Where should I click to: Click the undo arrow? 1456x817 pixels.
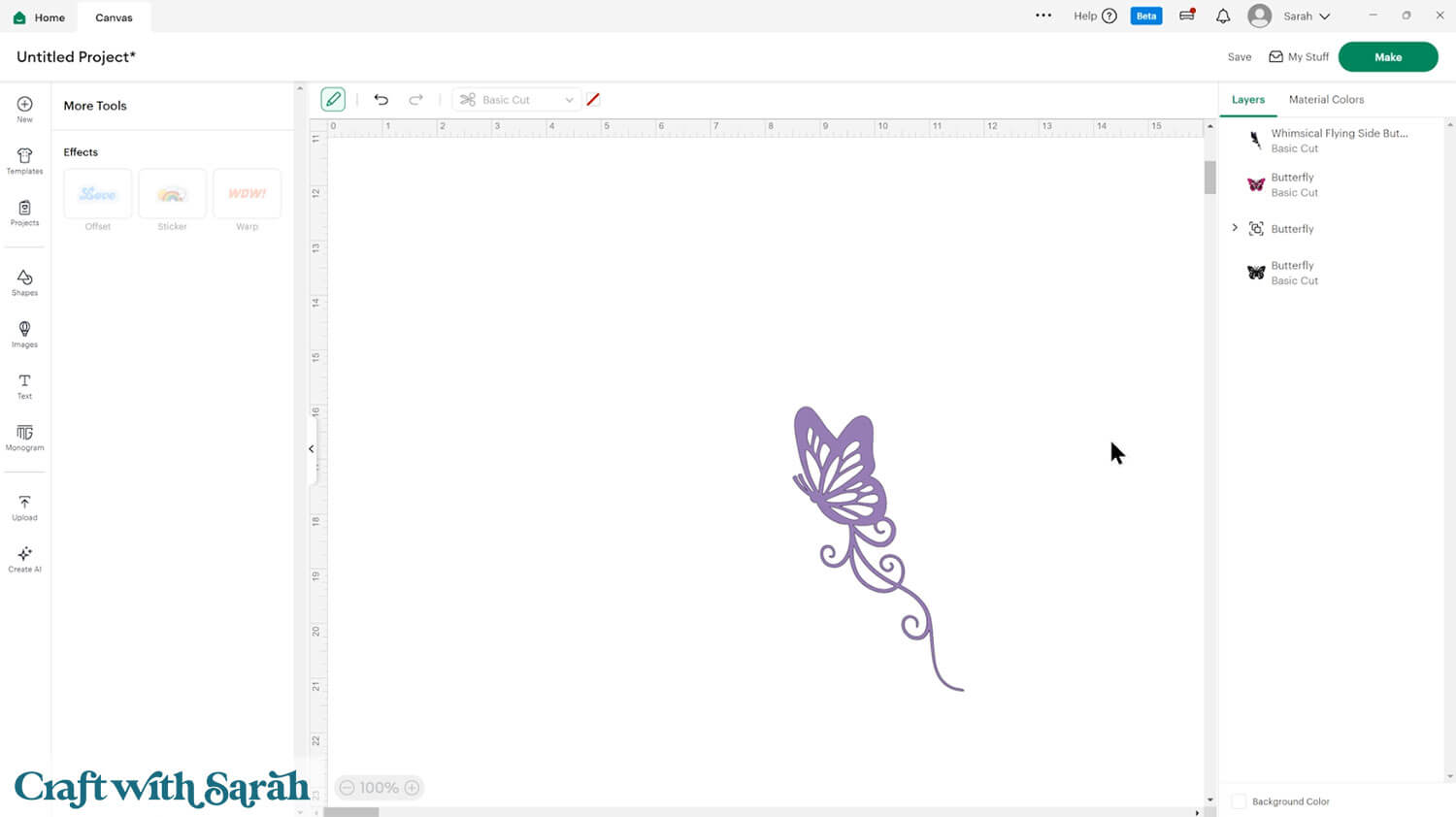[381, 100]
